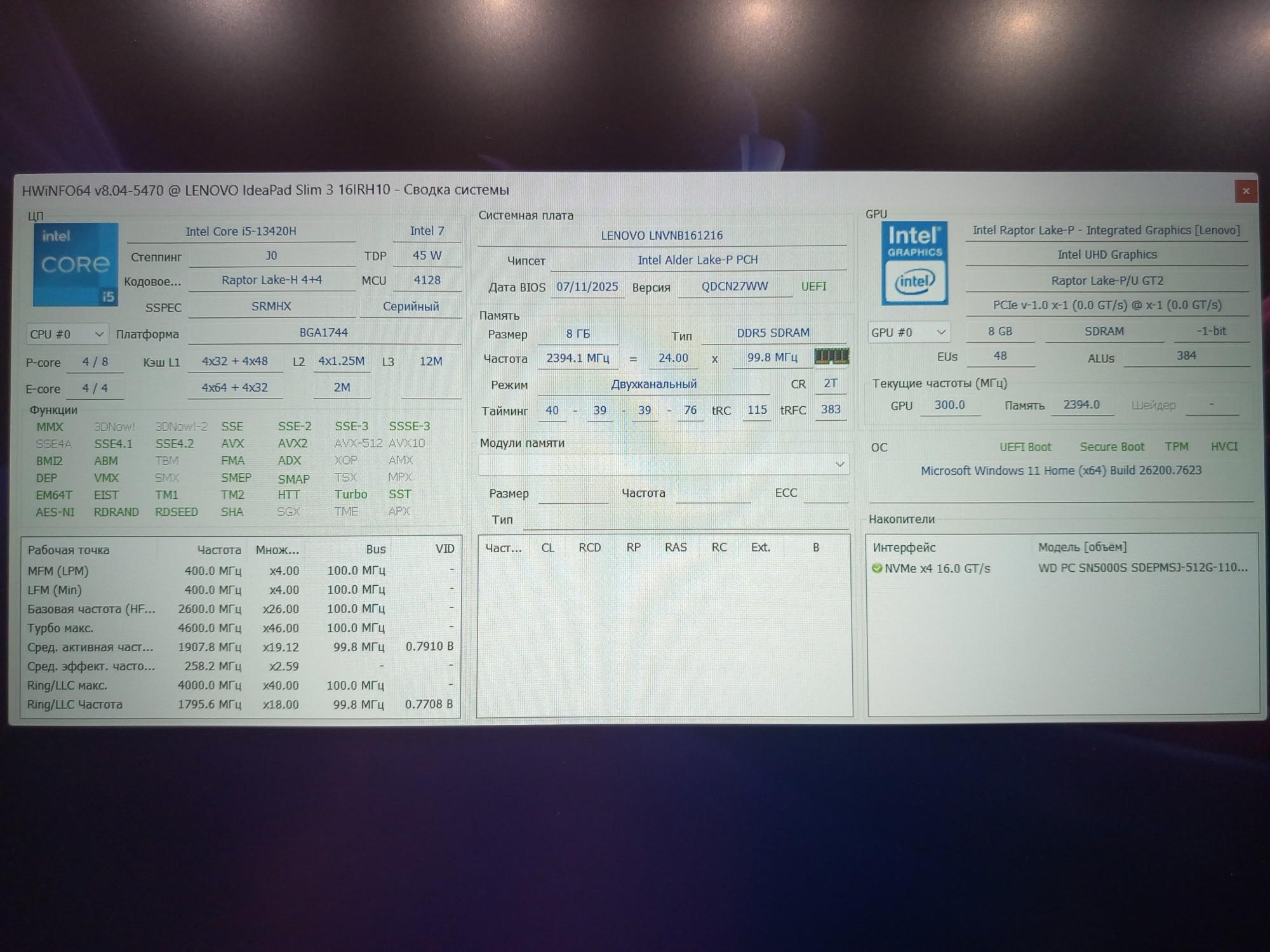Click the Intel Graphics GPU logo

tap(914, 263)
